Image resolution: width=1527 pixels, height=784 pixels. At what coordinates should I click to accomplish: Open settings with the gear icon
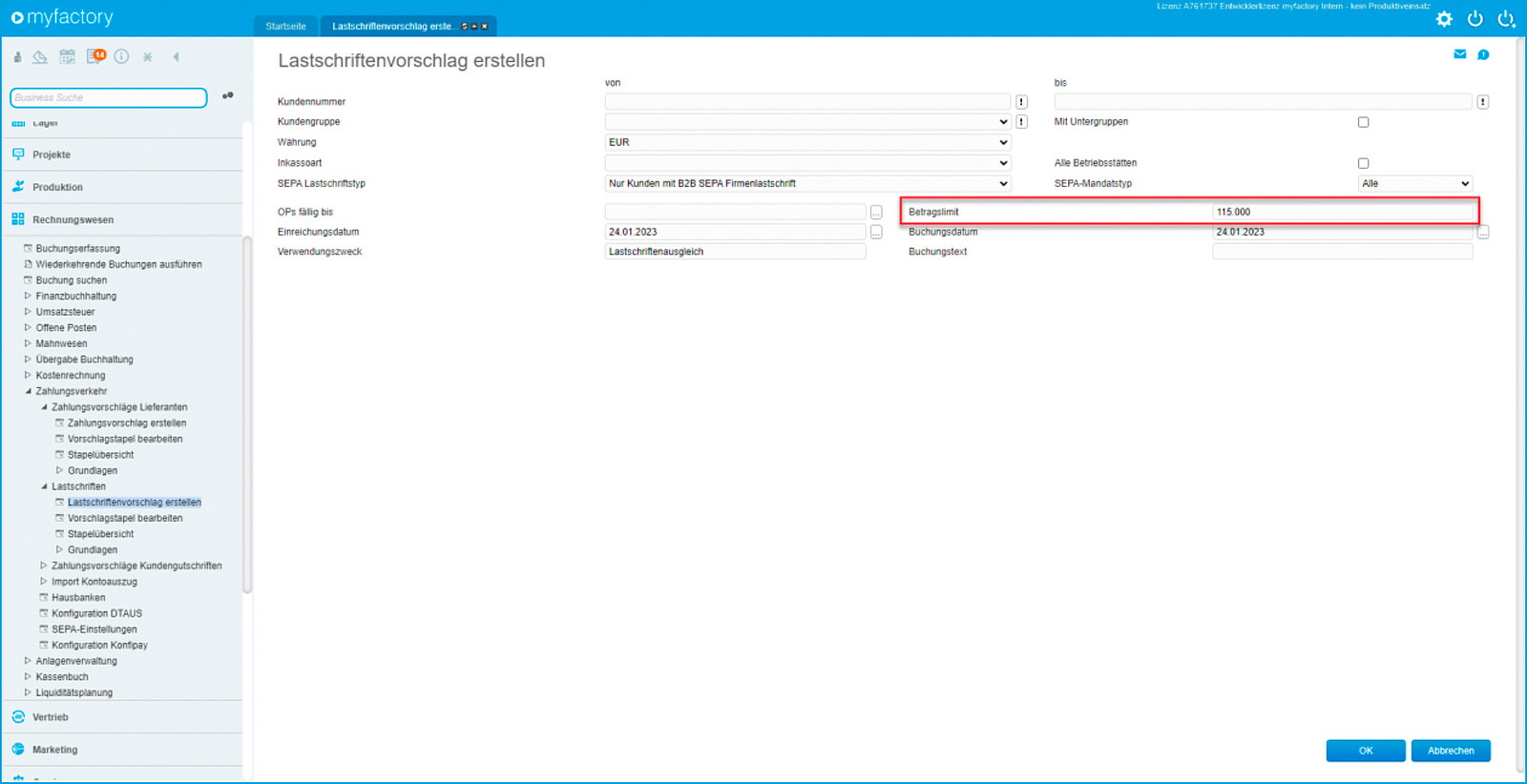[1444, 19]
